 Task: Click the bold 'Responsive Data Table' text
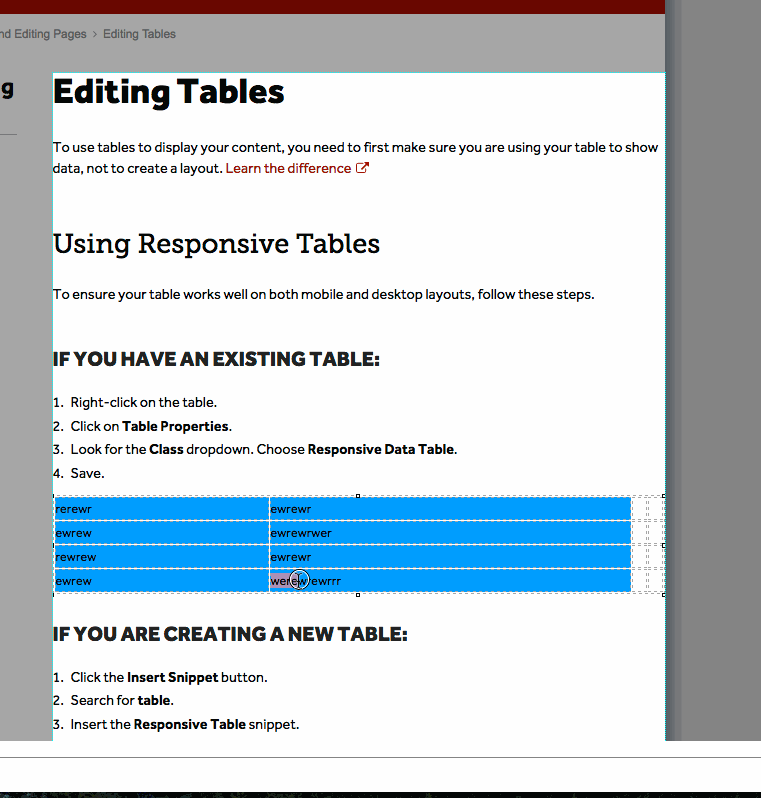point(381,449)
